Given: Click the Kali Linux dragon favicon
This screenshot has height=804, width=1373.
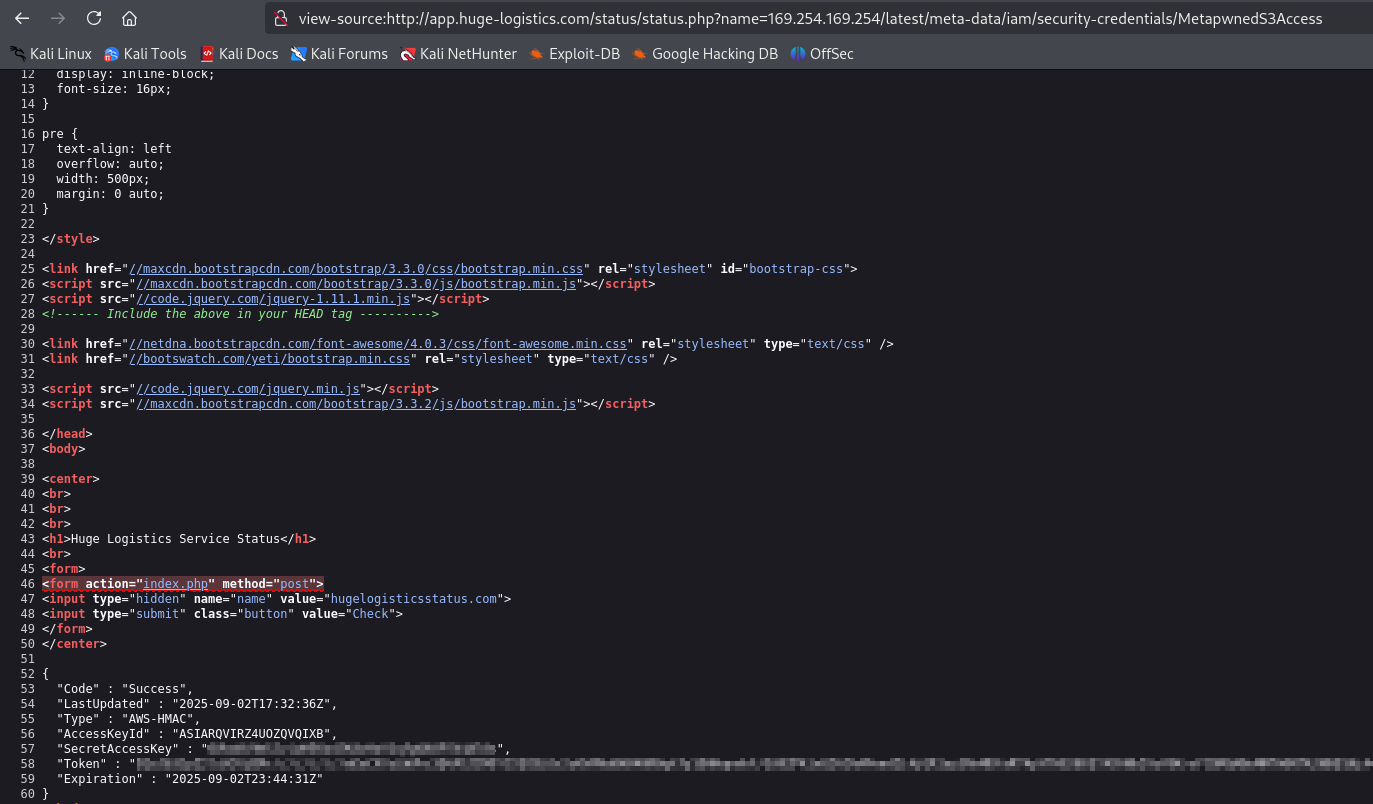Looking at the screenshot, I should pos(18,54).
